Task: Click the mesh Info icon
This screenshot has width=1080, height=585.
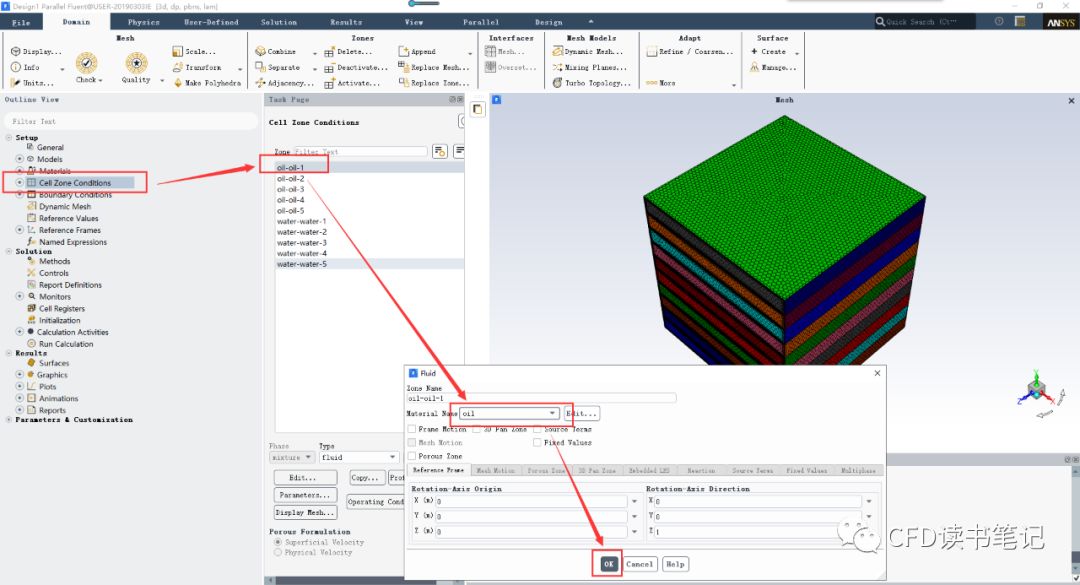Action: click(x=16, y=68)
